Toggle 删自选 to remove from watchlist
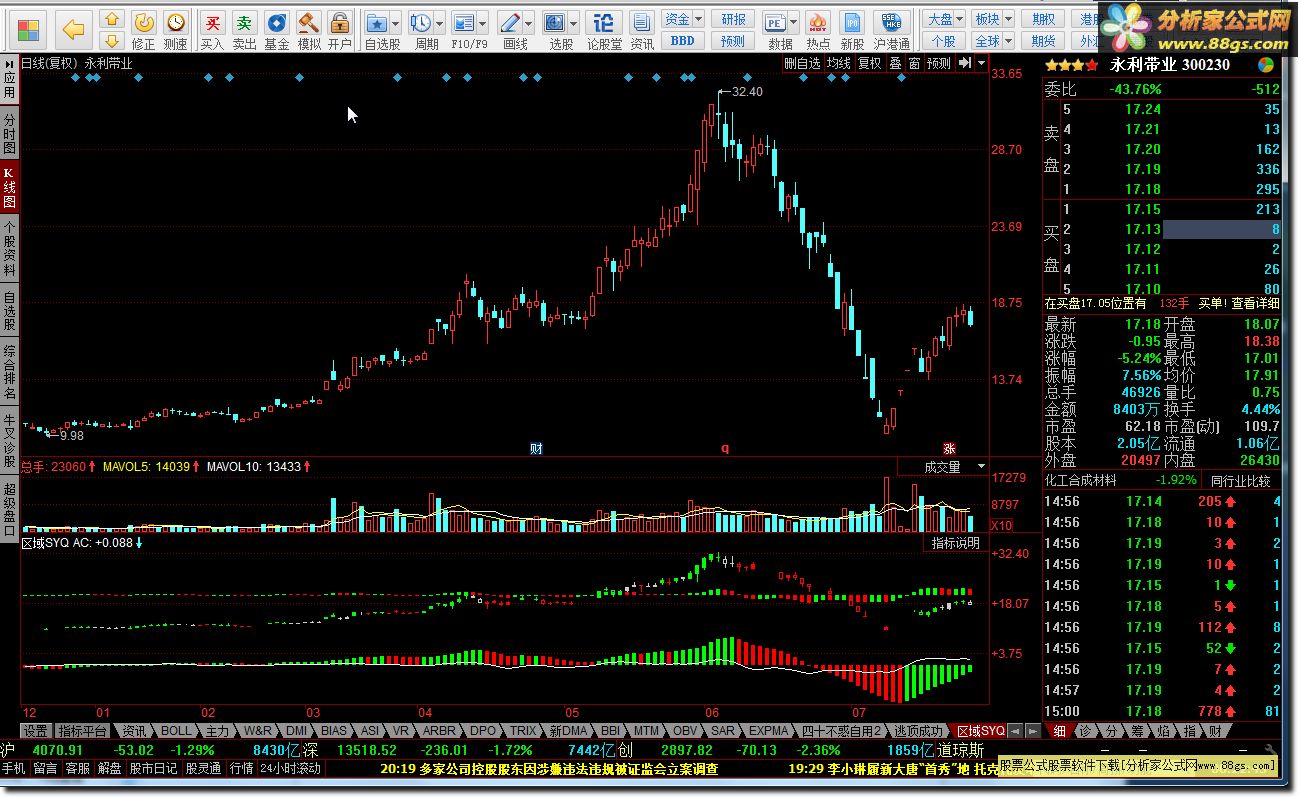1300x798 pixels. 802,63
